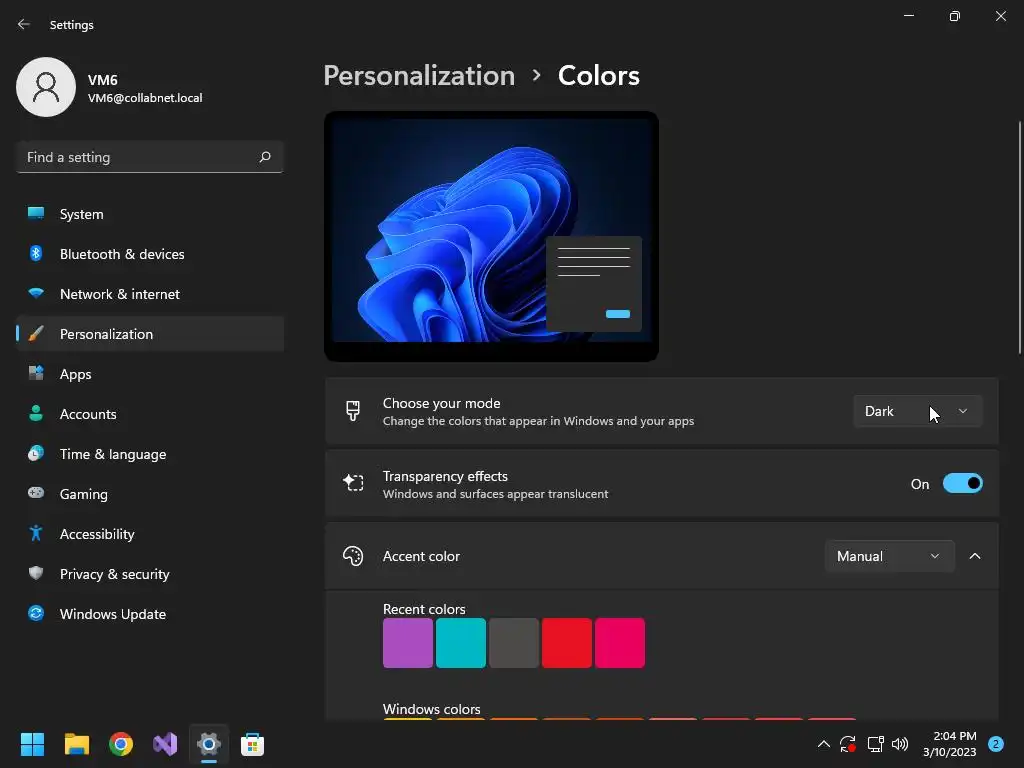The height and width of the screenshot is (768, 1024).
Task: Pick the purple recent color swatch
Action: point(408,643)
